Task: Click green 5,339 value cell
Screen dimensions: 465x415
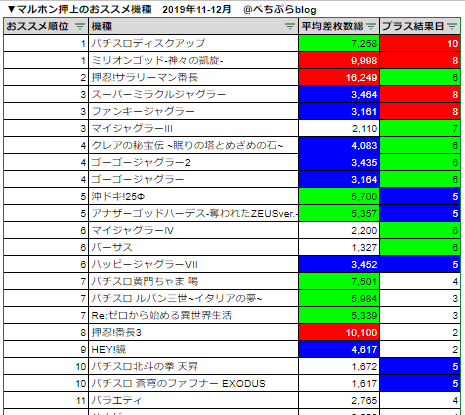Action: pos(339,315)
